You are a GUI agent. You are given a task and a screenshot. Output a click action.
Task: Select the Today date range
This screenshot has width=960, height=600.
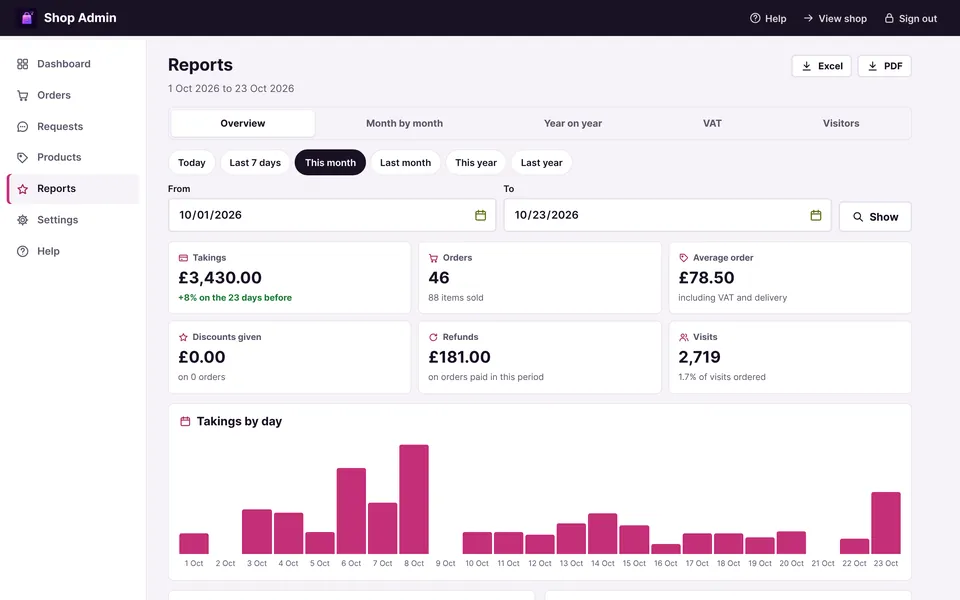click(192, 163)
